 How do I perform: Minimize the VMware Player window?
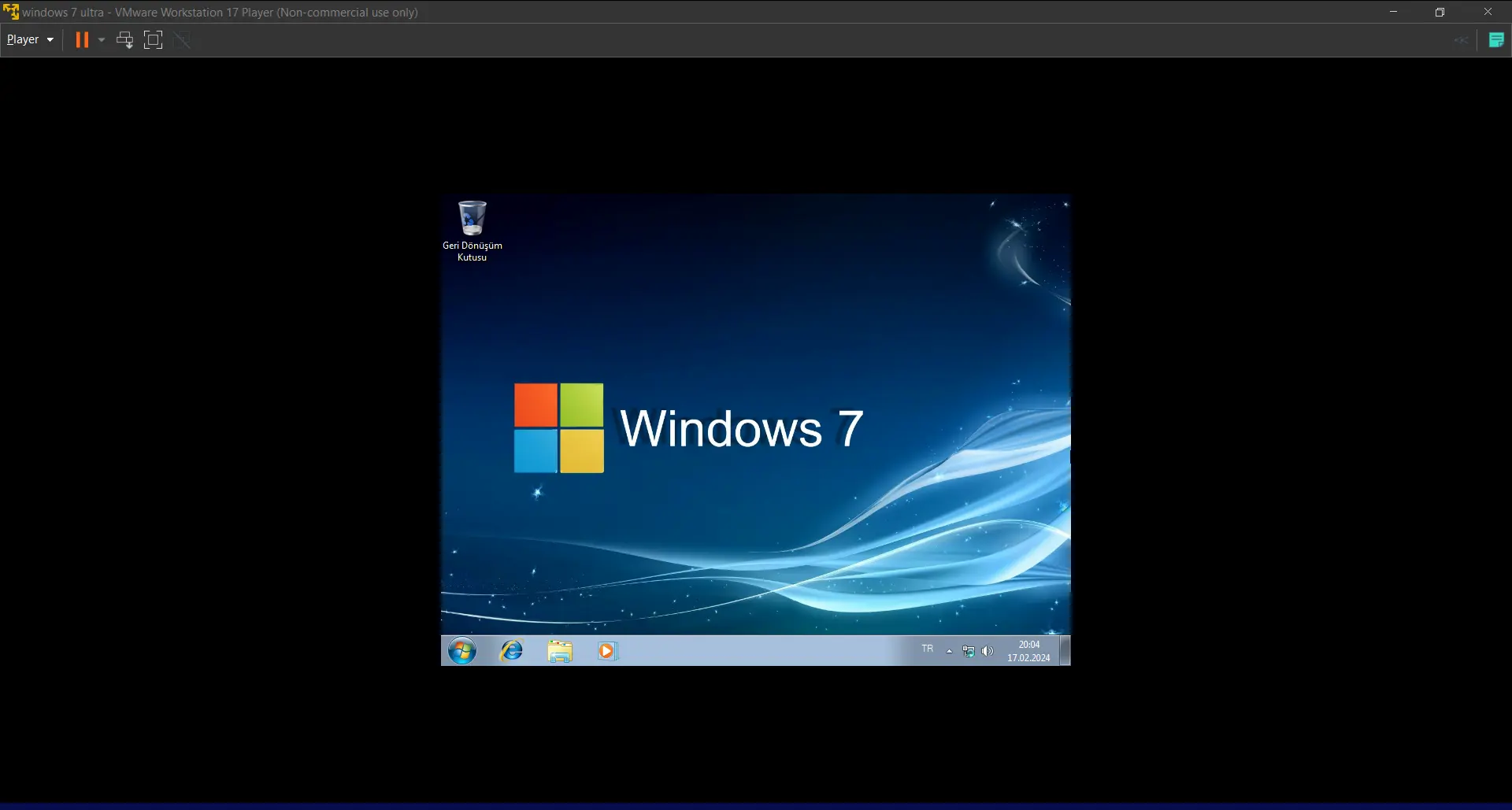tap(1393, 12)
